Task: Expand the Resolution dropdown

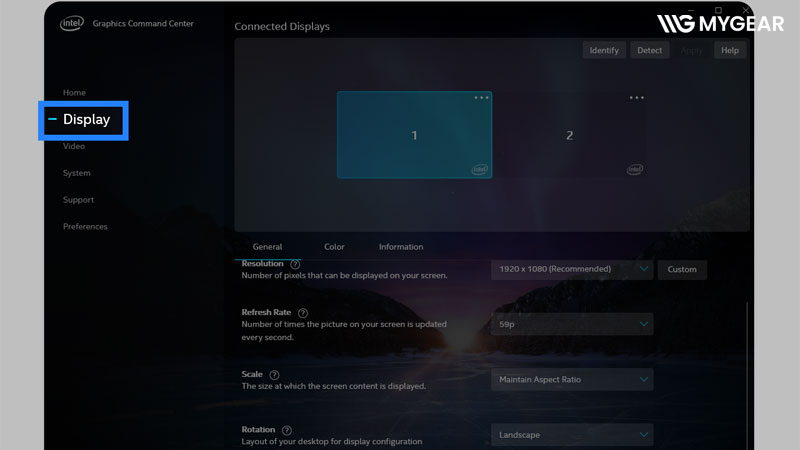Action: pyautogui.click(x=571, y=269)
